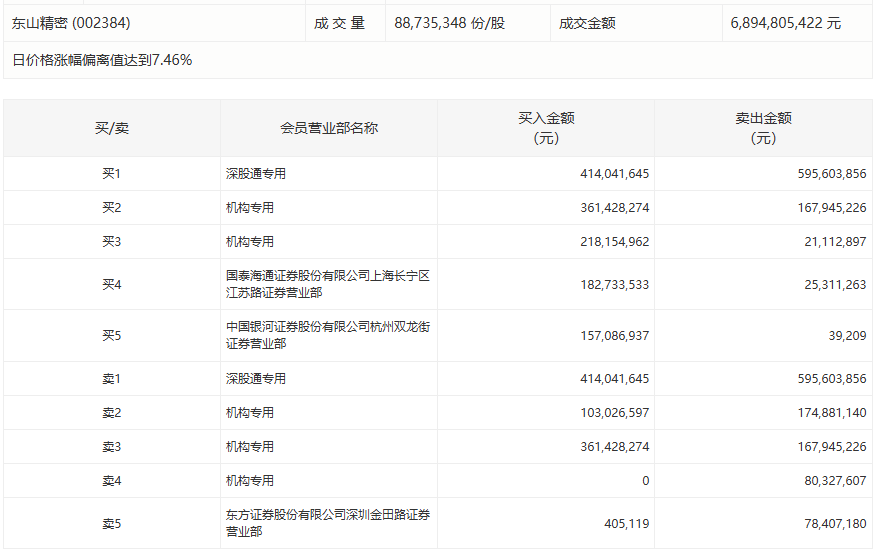Select volume value 88,735,348 份/股
This screenshot has width=879, height=549.
tap(450, 23)
